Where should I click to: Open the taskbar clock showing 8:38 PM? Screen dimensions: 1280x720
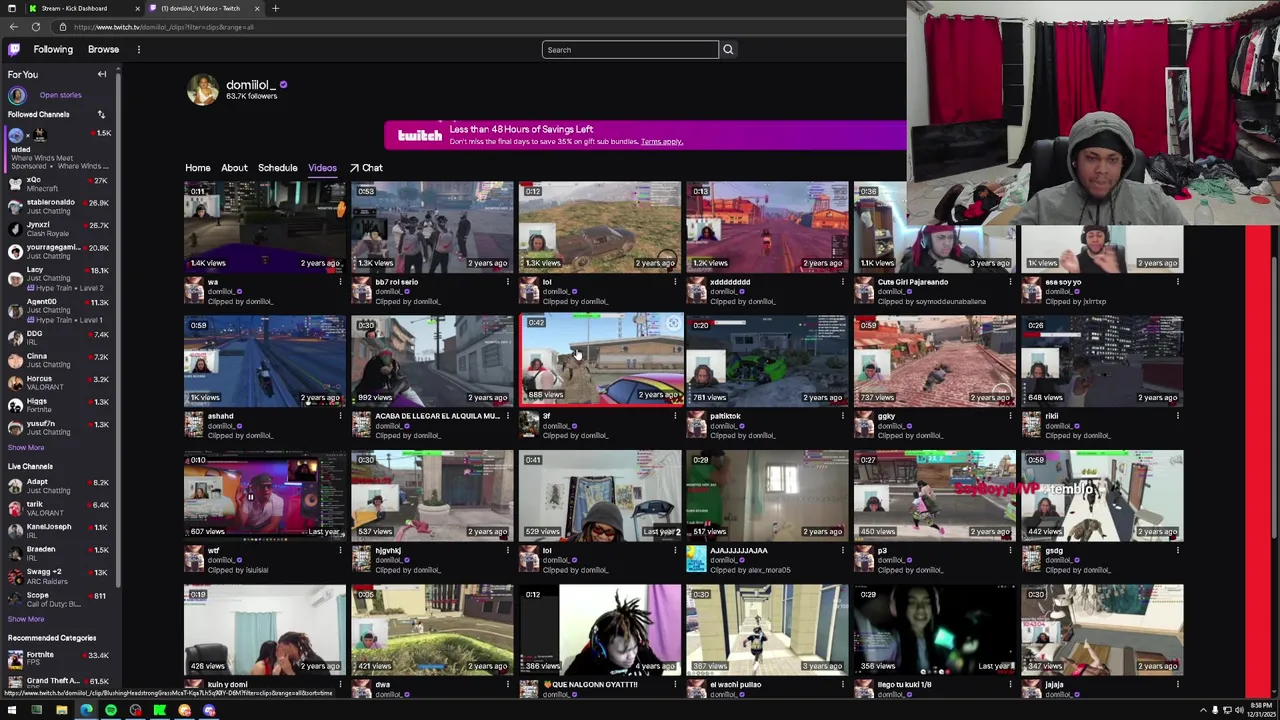(x=1259, y=711)
